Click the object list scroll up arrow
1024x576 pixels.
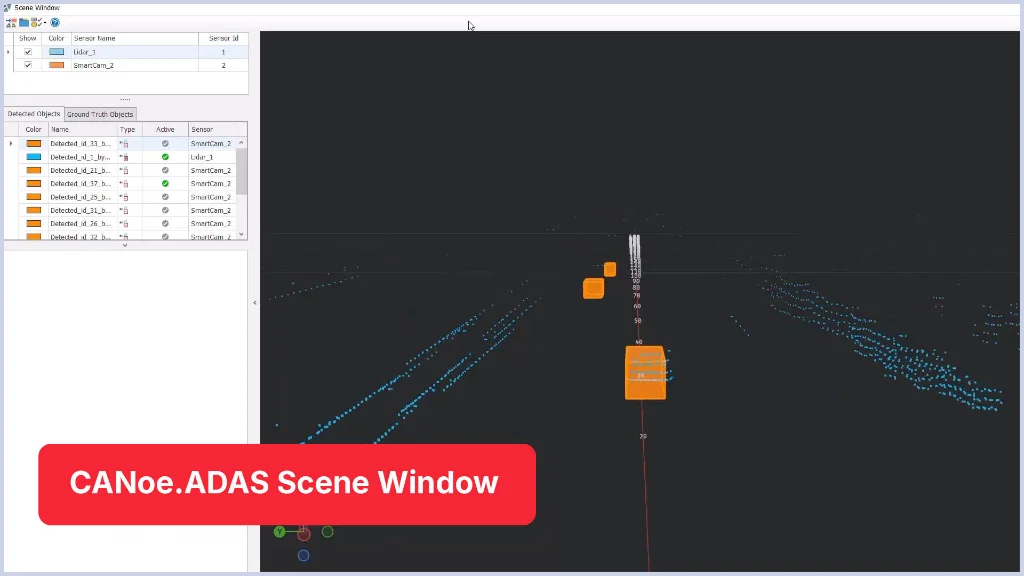point(242,143)
